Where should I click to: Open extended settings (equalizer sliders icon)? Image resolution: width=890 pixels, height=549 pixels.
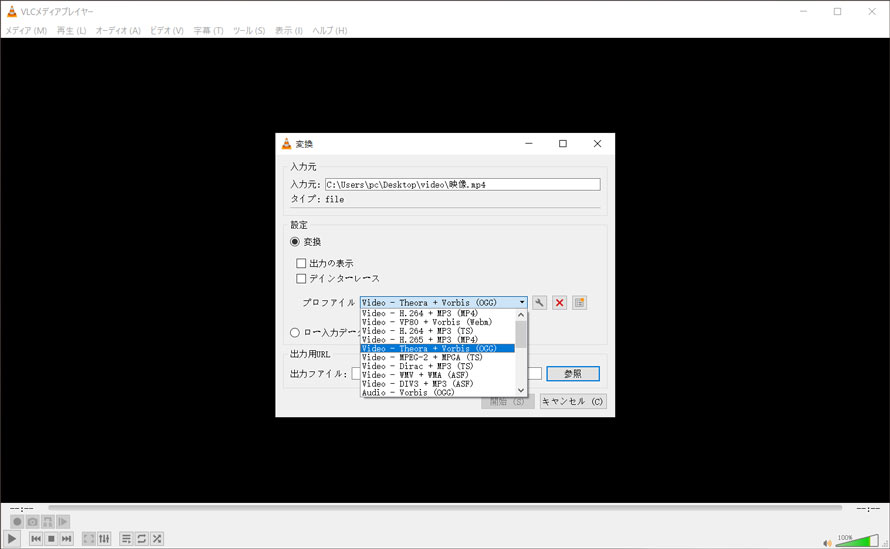104,538
